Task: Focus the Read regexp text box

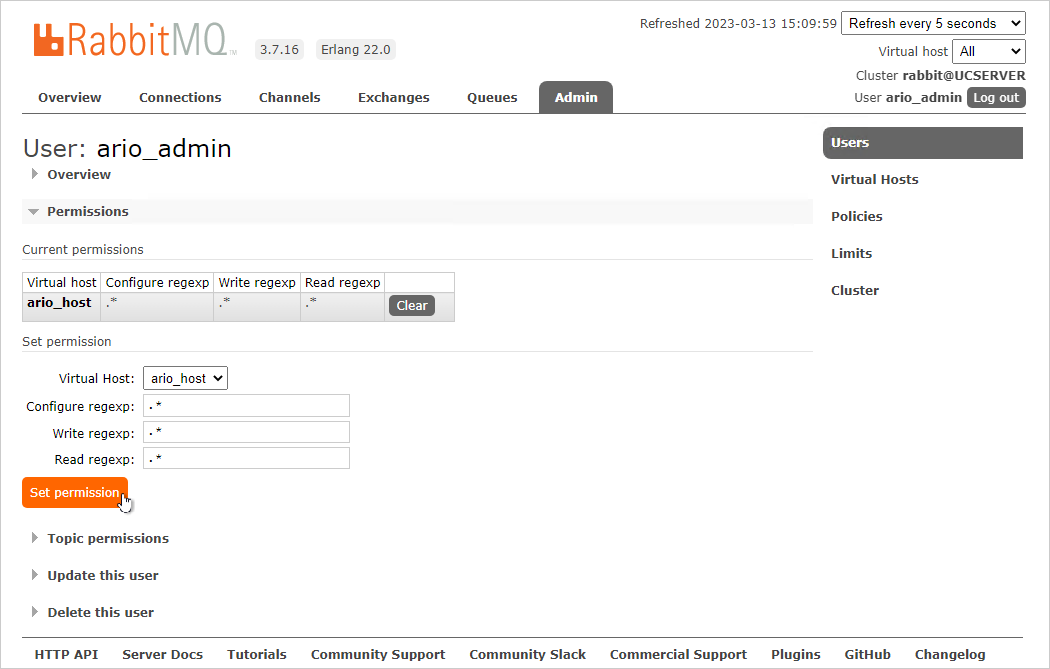Action: [x=246, y=458]
